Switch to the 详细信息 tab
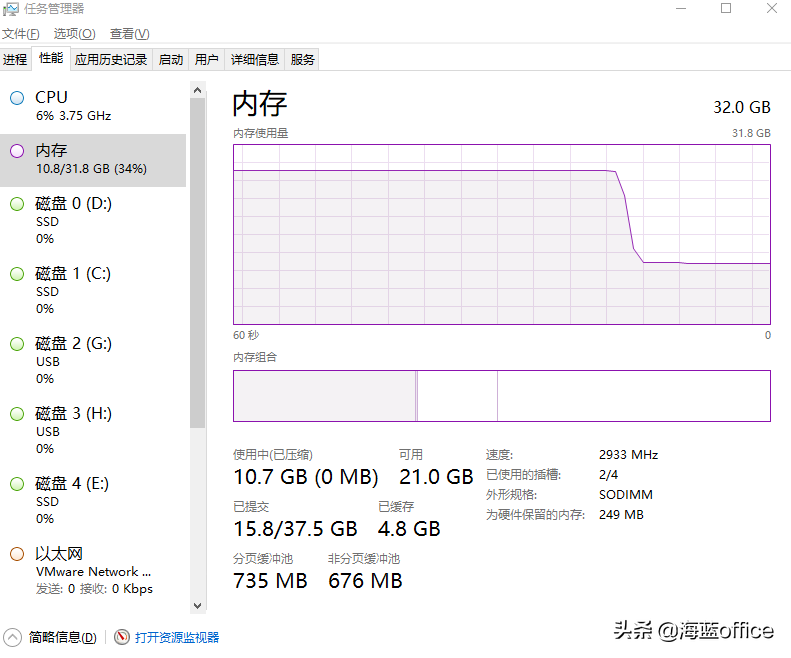Image resolution: width=791 pixels, height=658 pixels. 255,60
